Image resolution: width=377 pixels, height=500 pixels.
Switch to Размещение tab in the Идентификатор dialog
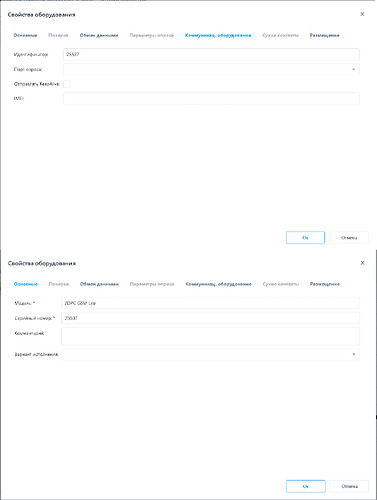[x=324, y=35]
